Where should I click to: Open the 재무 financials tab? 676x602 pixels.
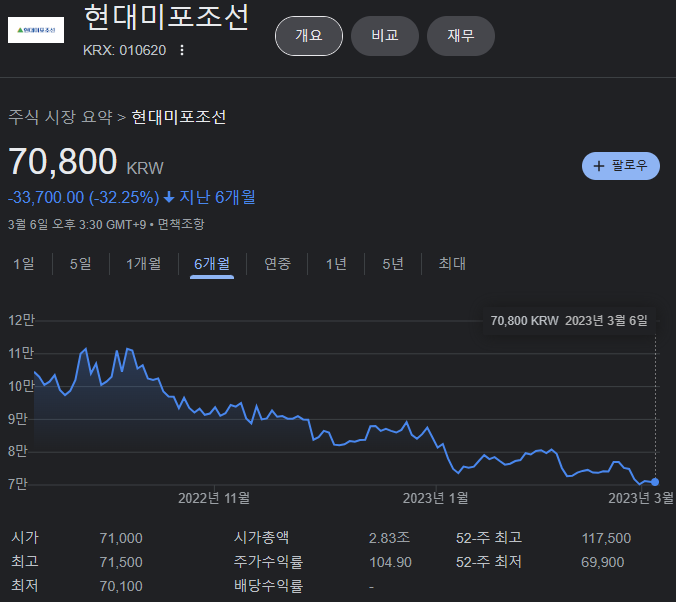[x=460, y=36]
